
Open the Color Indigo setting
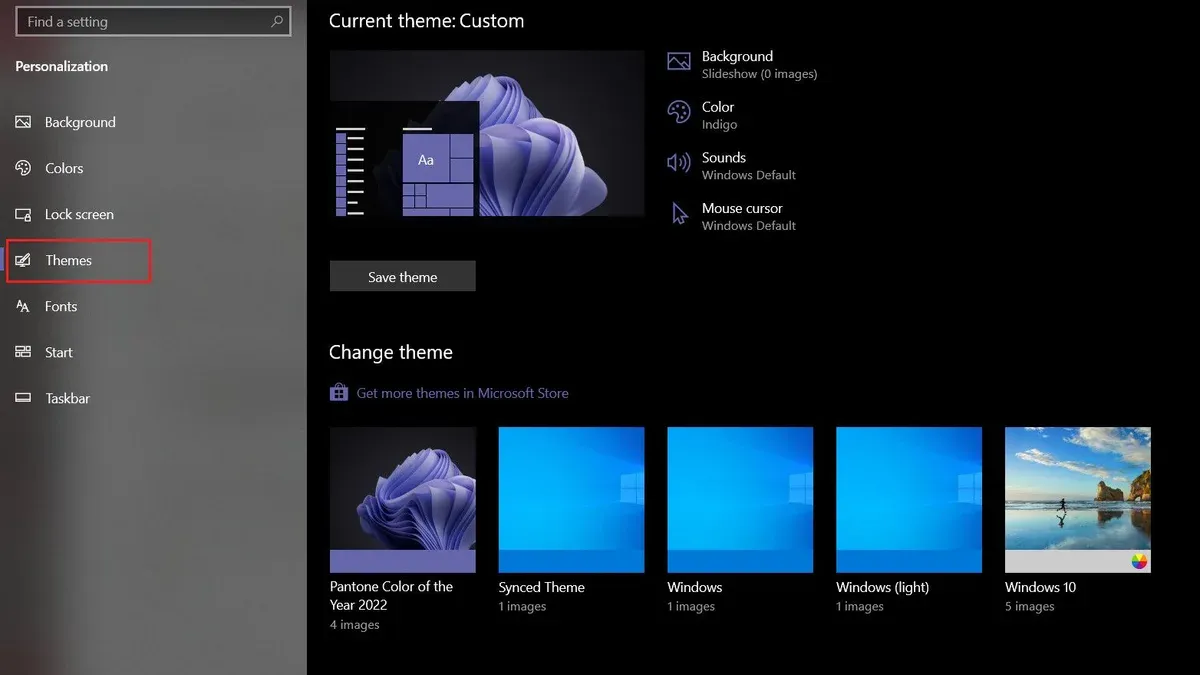click(x=703, y=115)
